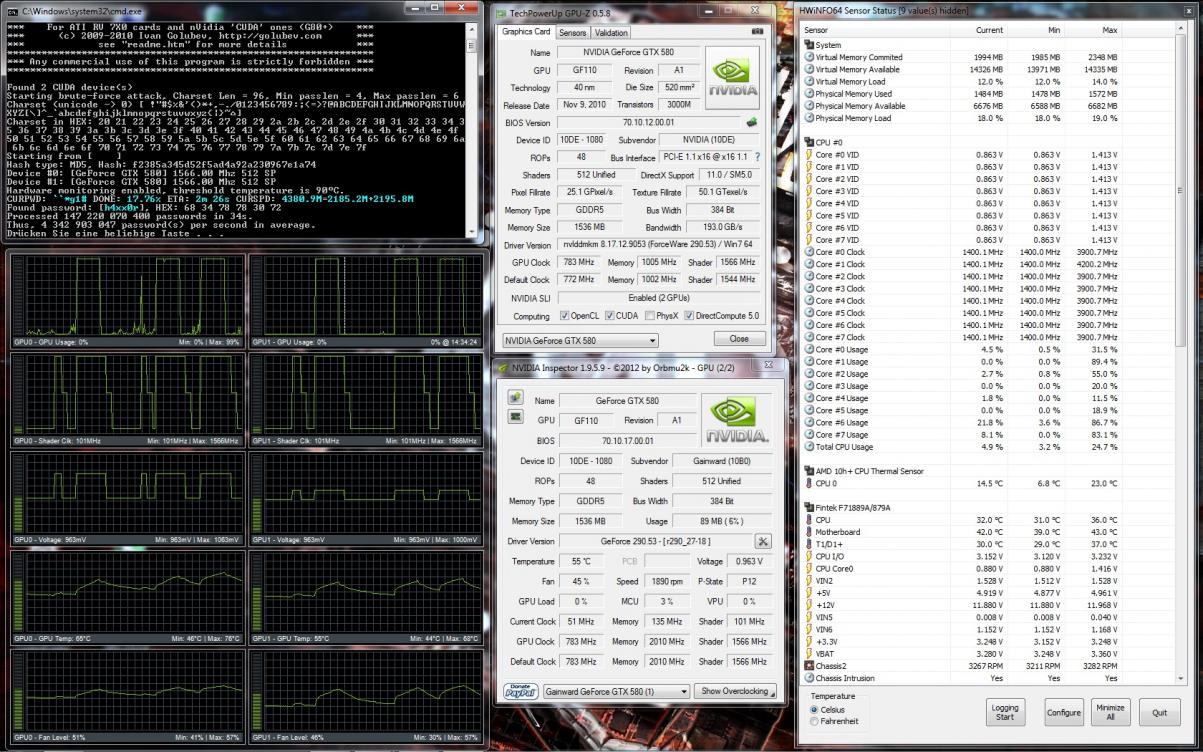Toggle the PhysX checkbox
This screenshot has width=1203, height=752.
point(650,316)
